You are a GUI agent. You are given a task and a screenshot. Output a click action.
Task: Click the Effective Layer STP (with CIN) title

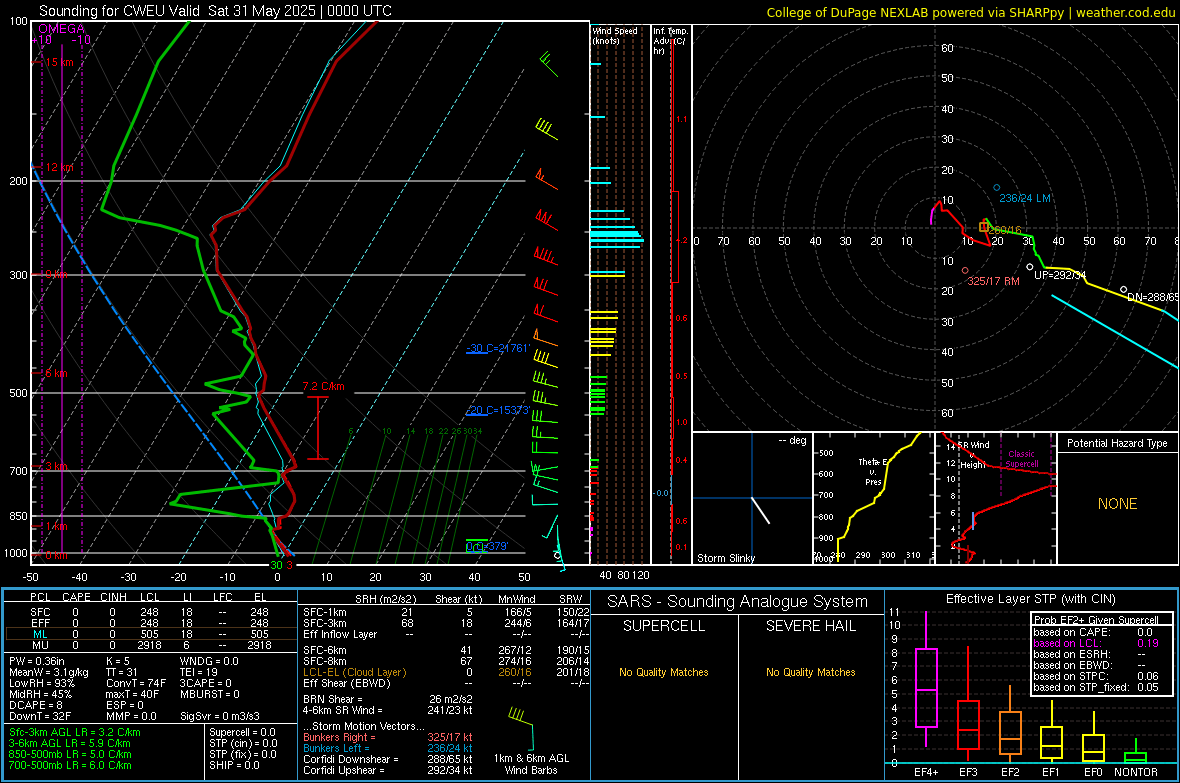pyautogui.click(x=1030, y=599)
